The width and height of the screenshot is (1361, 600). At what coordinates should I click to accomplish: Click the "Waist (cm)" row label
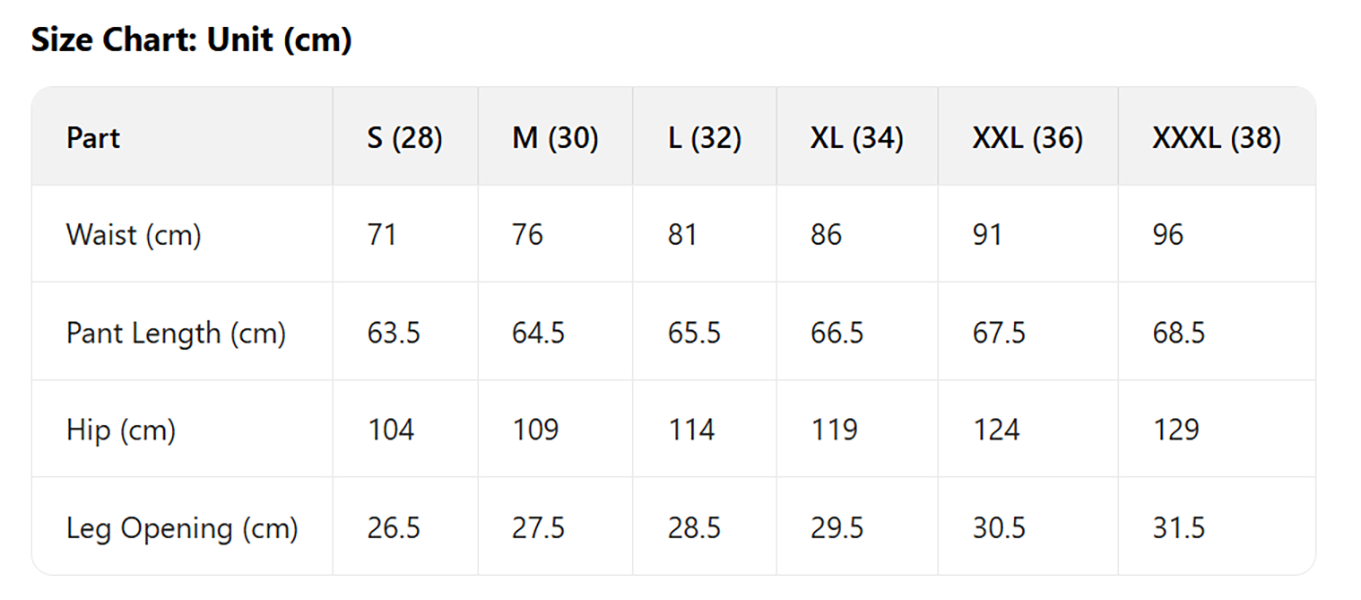click(134, 235)
